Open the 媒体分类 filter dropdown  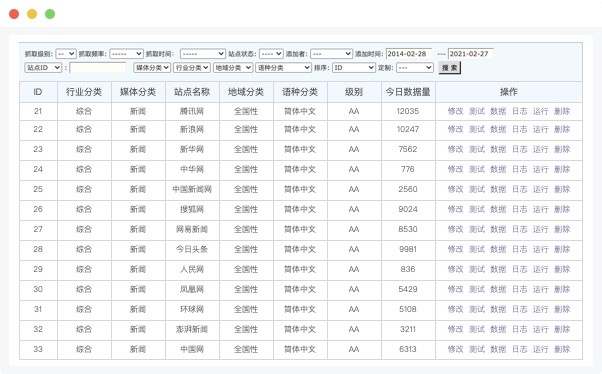tap(152, 68)
